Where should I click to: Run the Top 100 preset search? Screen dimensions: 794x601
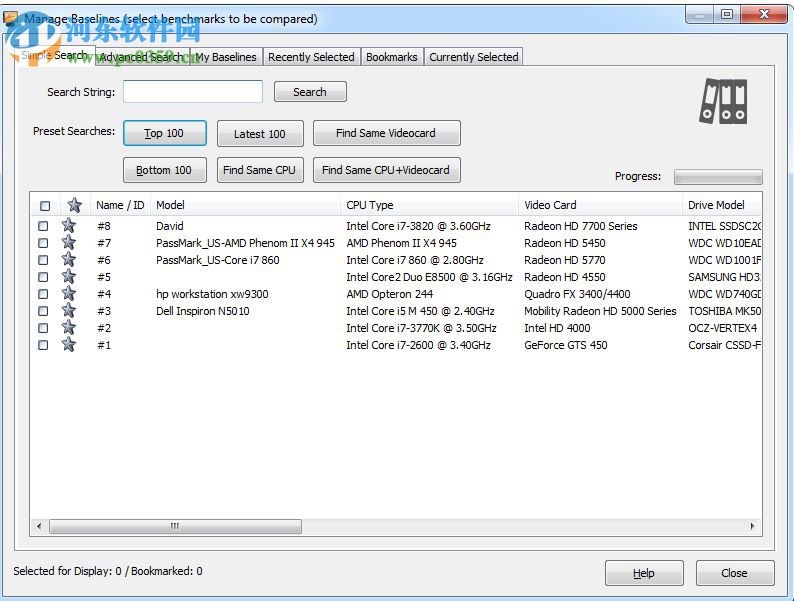(165, 133)
